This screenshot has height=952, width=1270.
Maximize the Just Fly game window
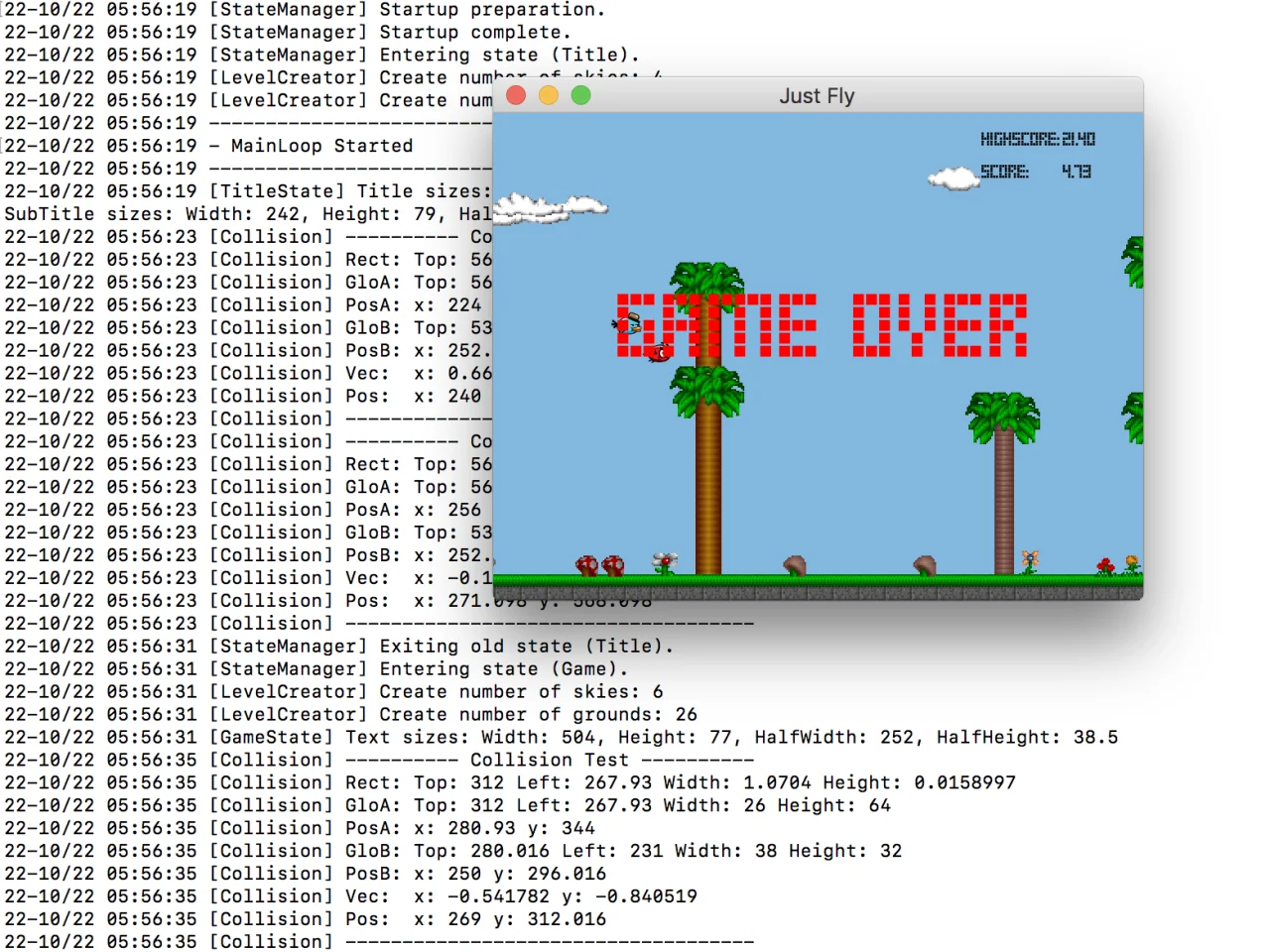(x=581, y=95)
